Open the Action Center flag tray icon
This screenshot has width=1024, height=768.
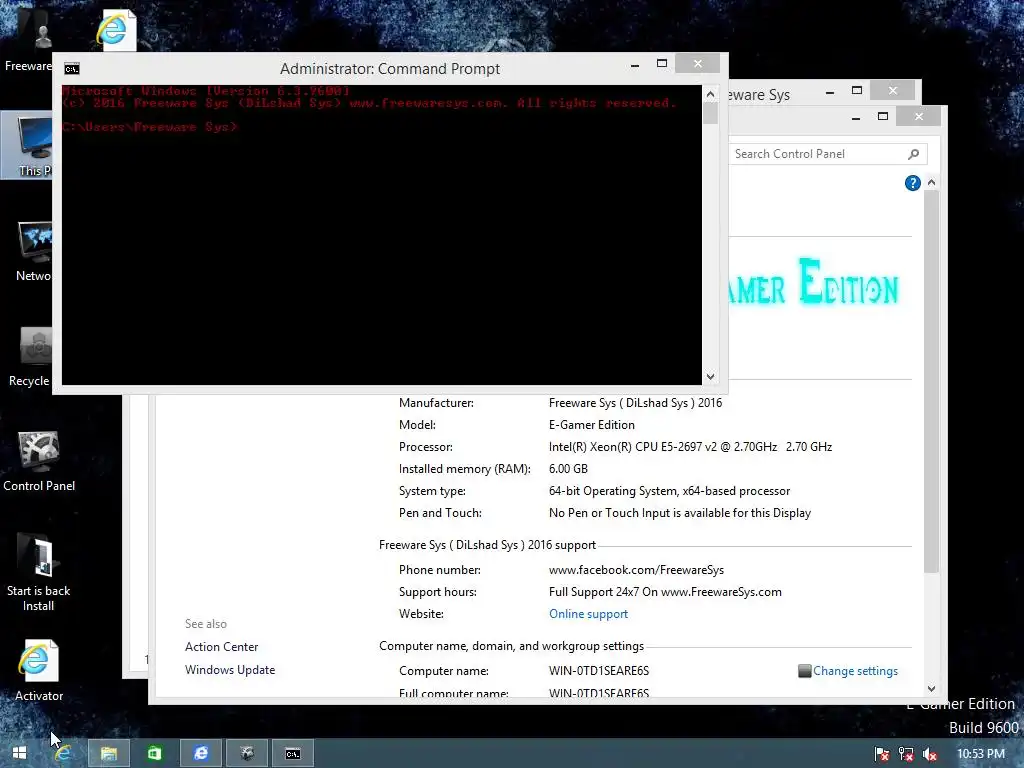coord(882,754)
